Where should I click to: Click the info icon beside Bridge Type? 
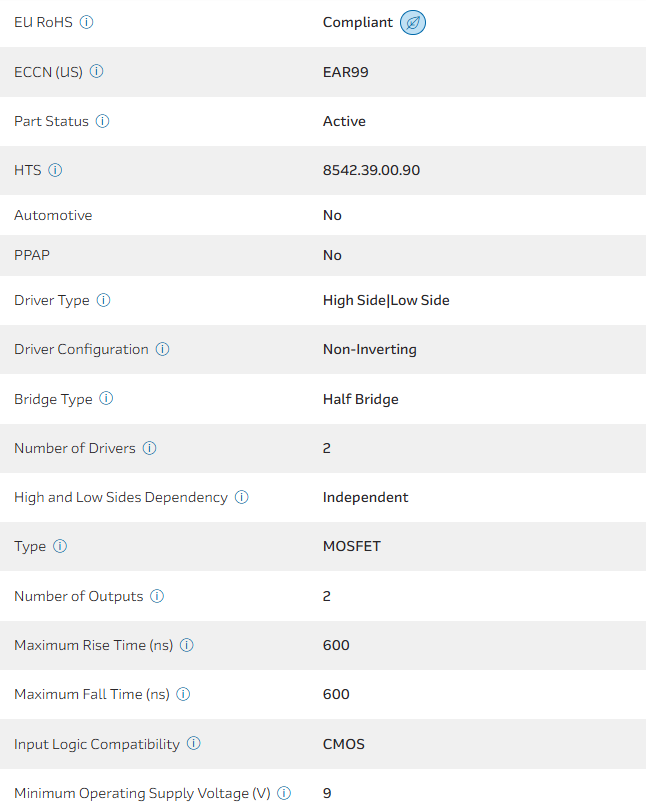(x=106, y=399)
